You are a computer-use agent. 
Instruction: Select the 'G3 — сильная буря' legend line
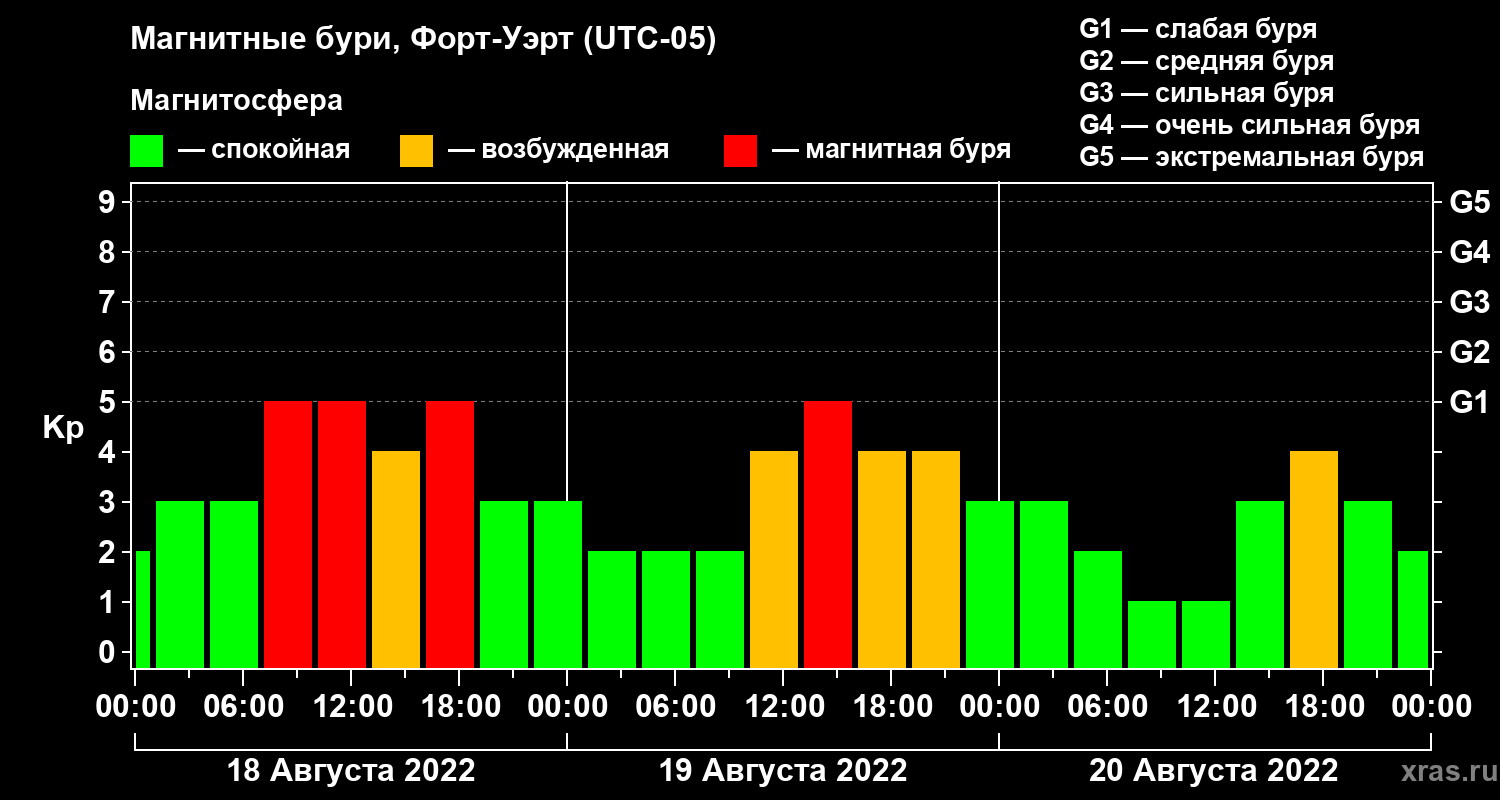pyautogui.click(x=1207, y=93)
